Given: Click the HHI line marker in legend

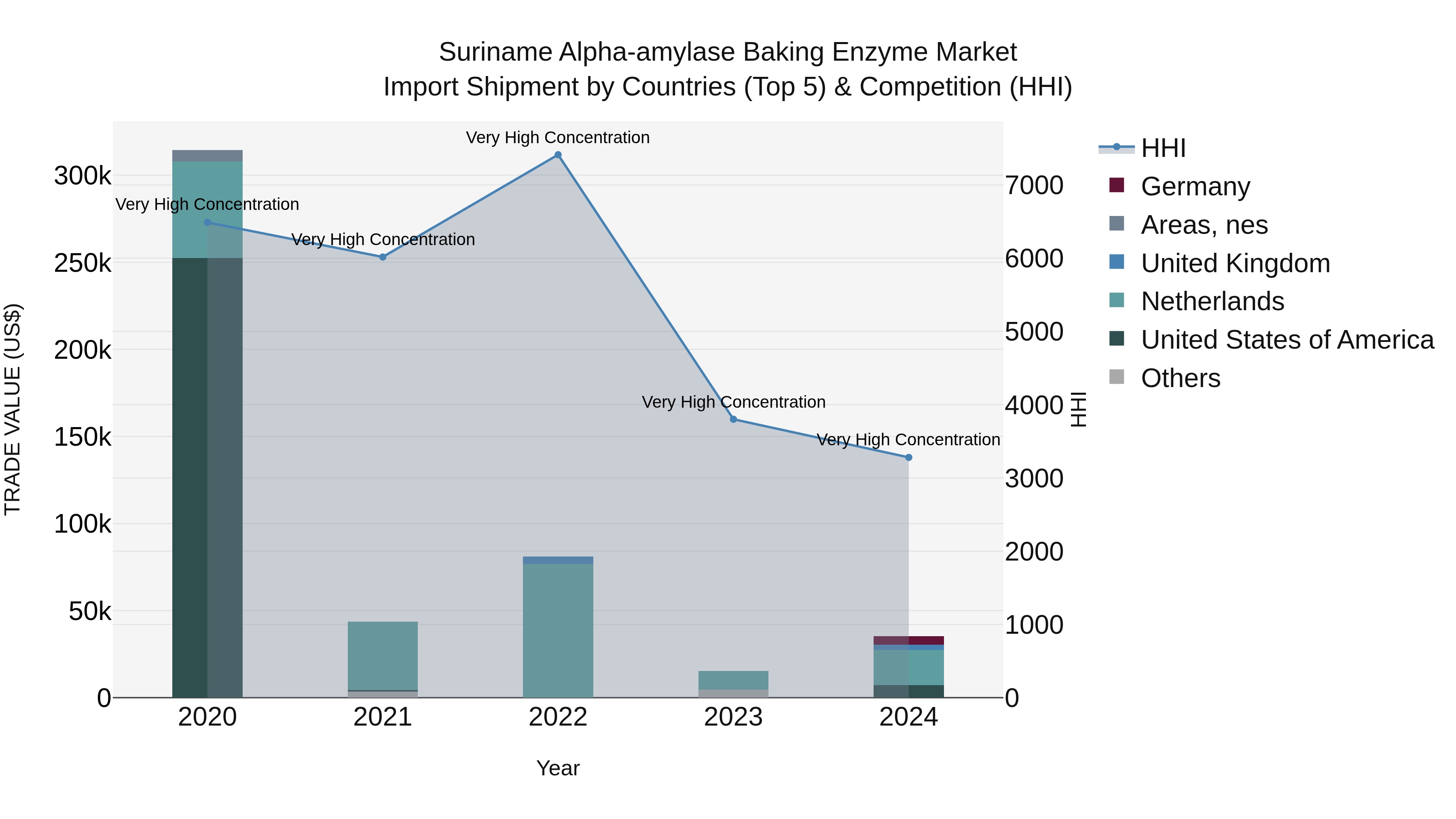Looking at the screenshot, I should click(x=1116, y=147).
